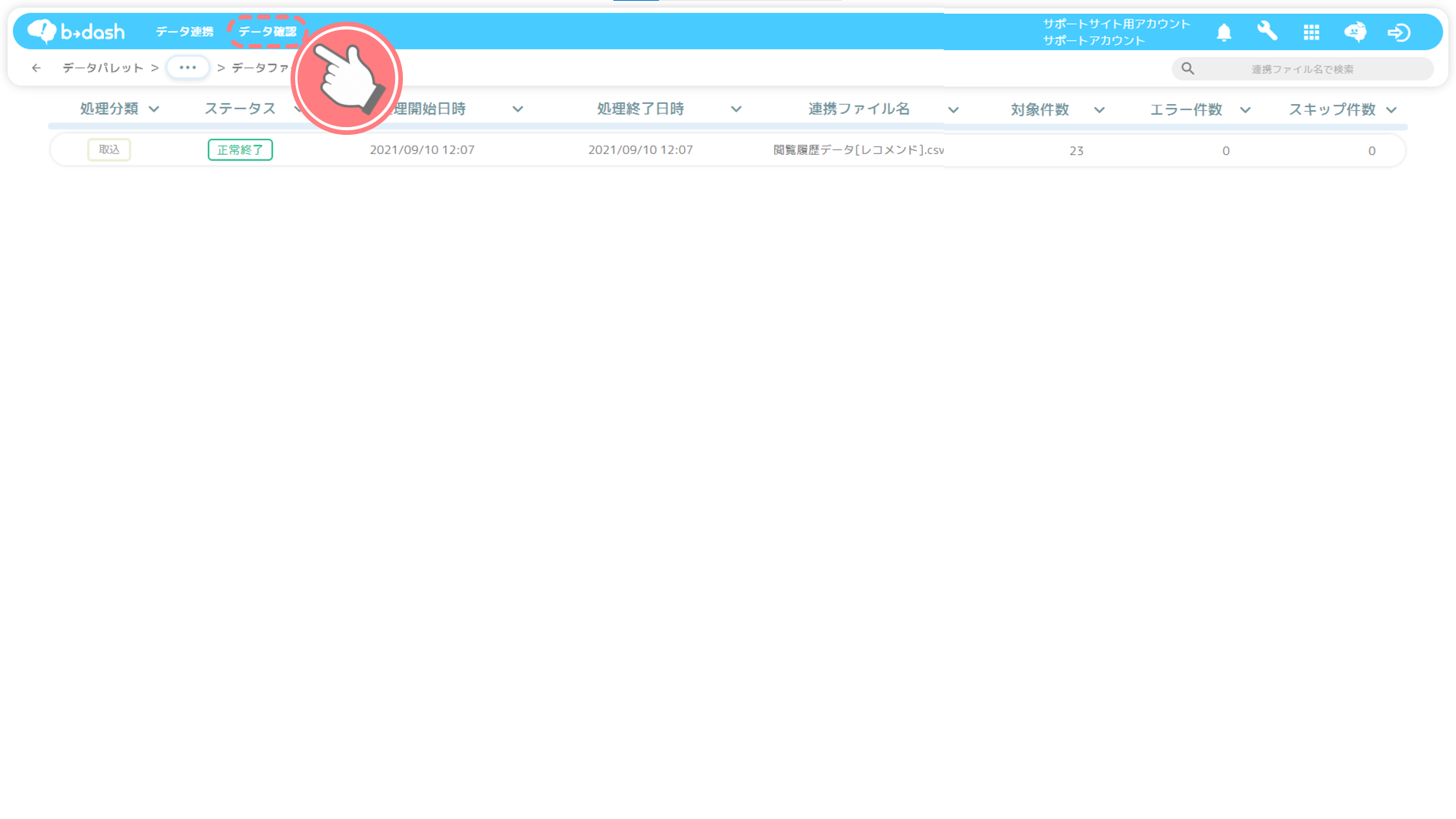Click the 対象件数 value 23
1456x819 pixels.
point(1076,150)
